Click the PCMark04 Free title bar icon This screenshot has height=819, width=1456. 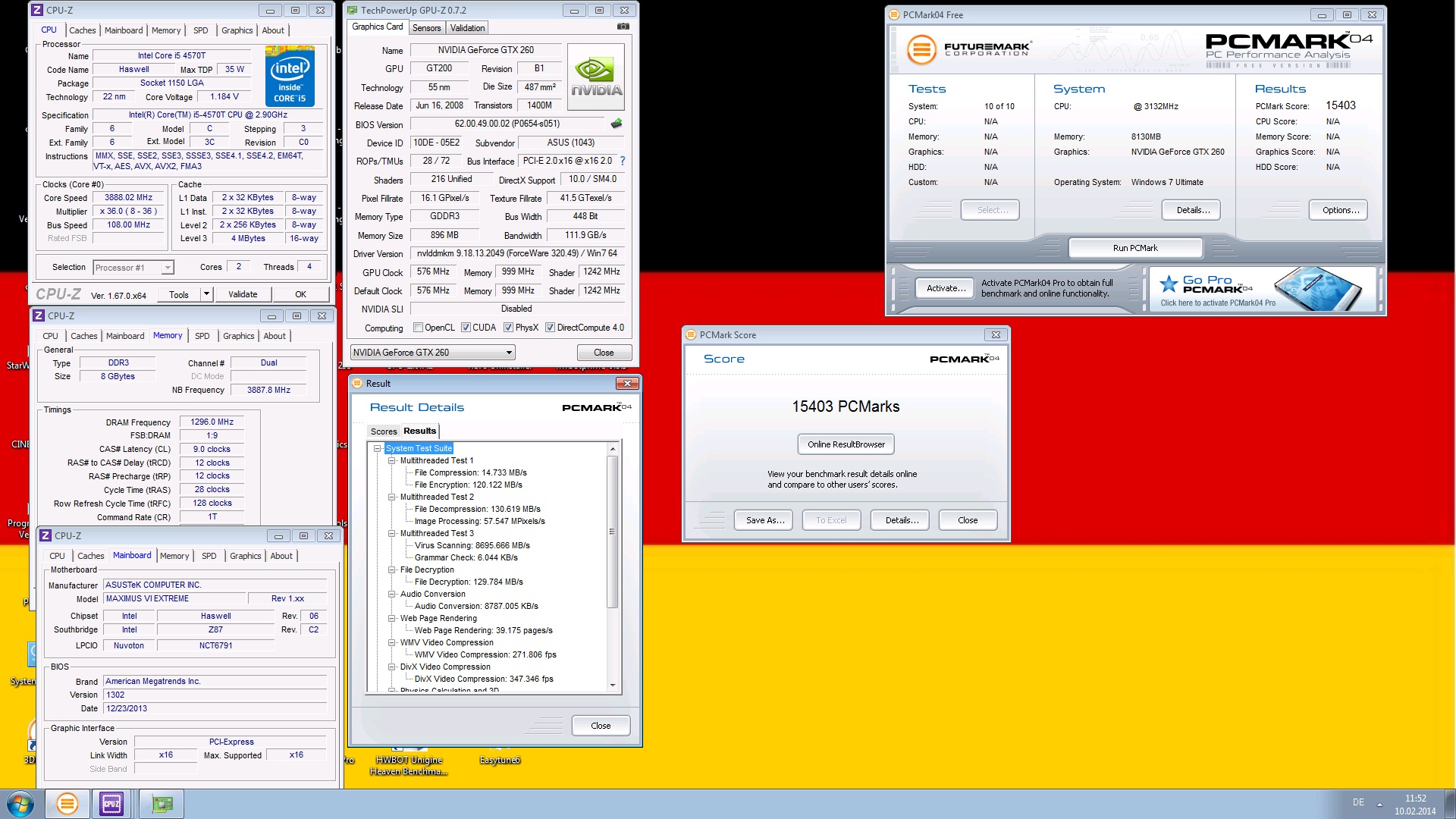point(894,15)
